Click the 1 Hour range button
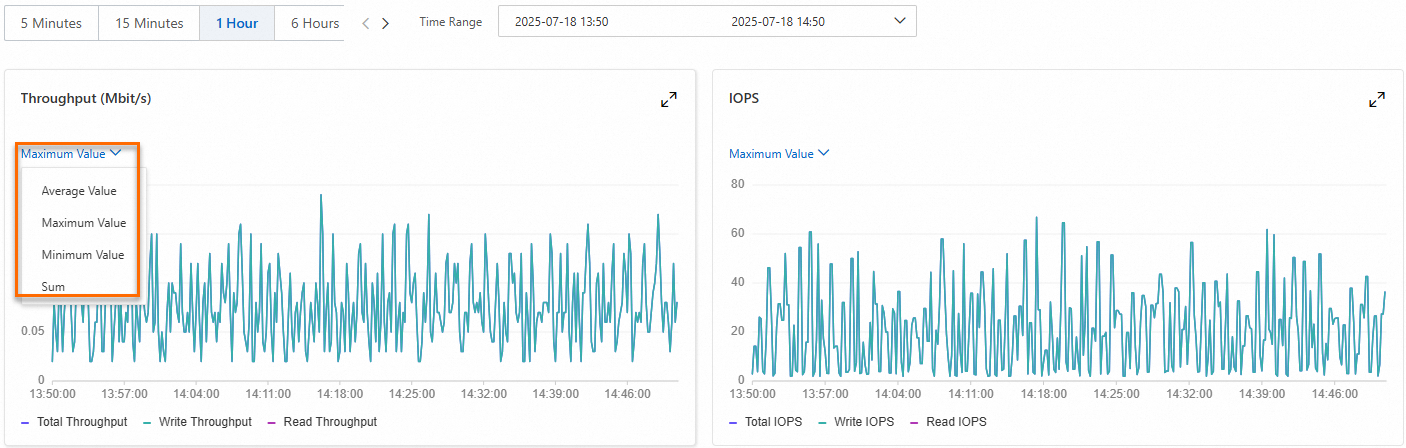The image size is (1406, 448). point(237,23)
